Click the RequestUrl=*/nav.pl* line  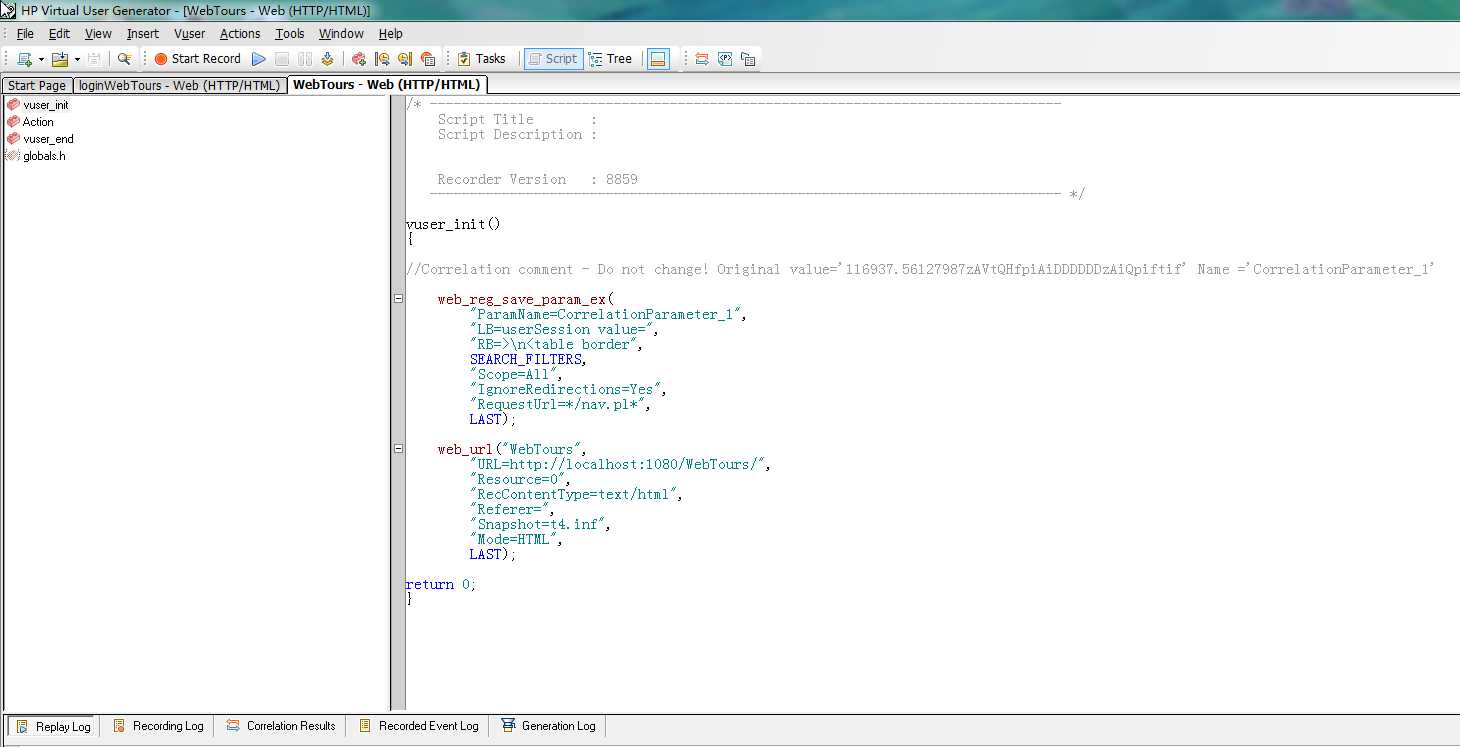click(x=562, y=404)
